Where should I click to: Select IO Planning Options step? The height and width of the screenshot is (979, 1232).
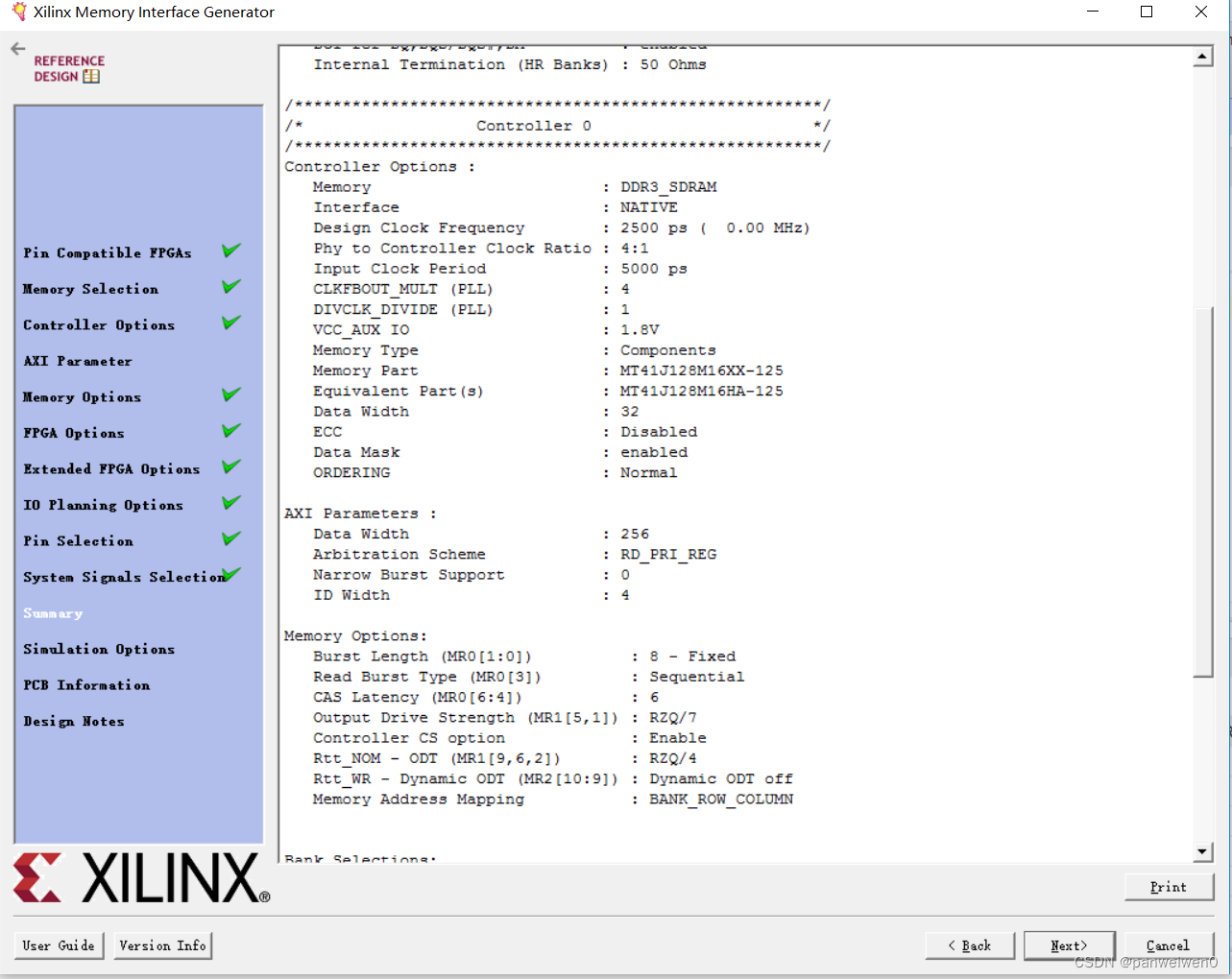pos(103,505)
